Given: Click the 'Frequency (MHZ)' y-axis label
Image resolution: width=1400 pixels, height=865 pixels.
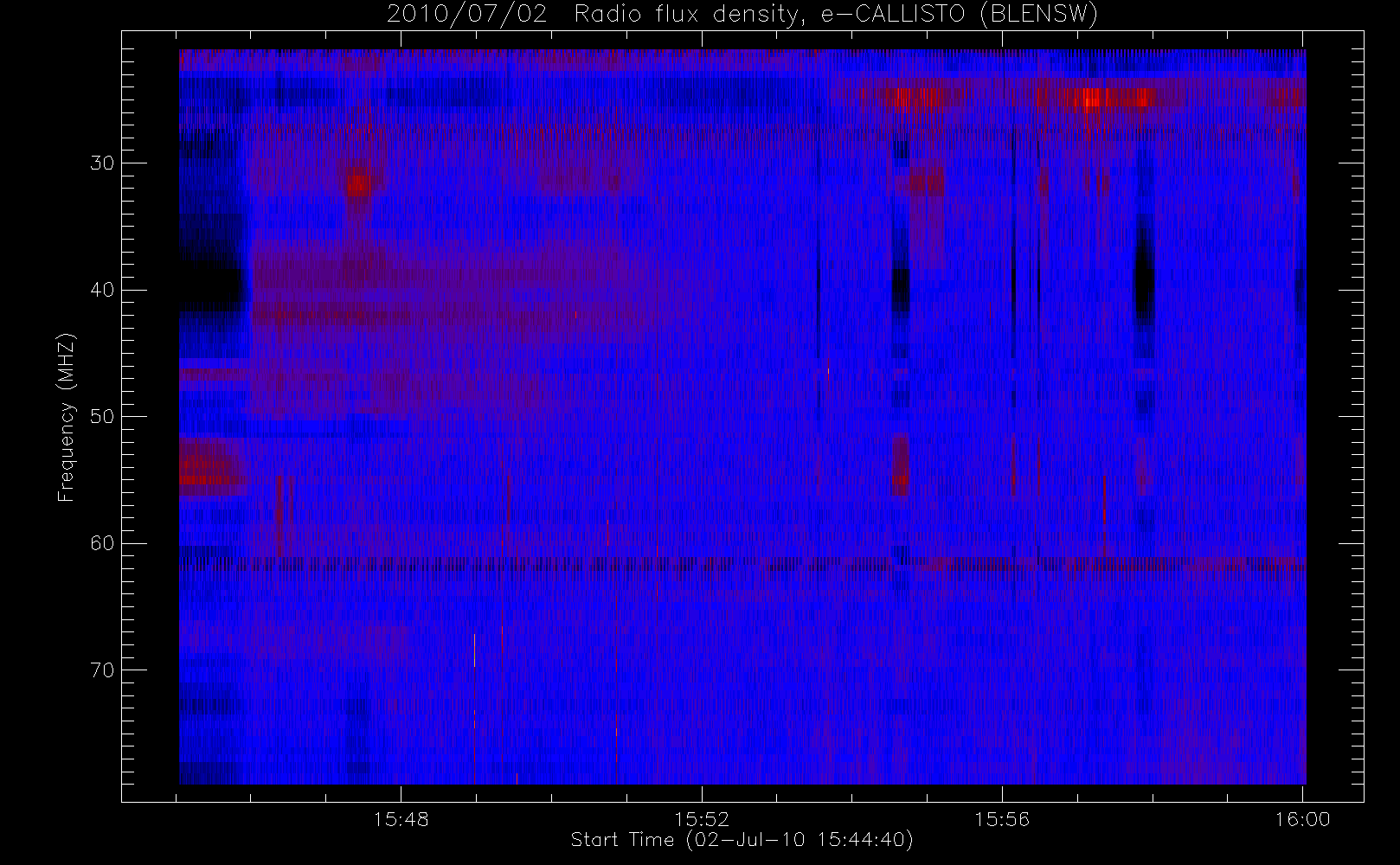Looking at the screenshot, I should [x=67, y=417].
